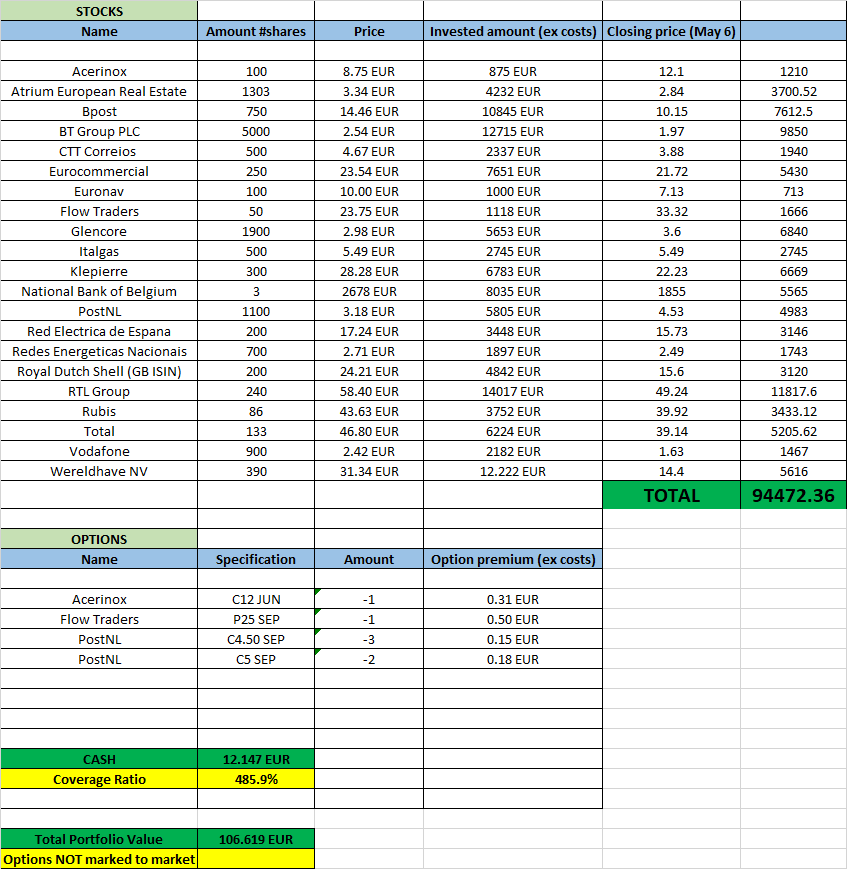847x869 pixels.
Task: Select the 'C5 SEP' specification cell
Action: tap(256, 658)
